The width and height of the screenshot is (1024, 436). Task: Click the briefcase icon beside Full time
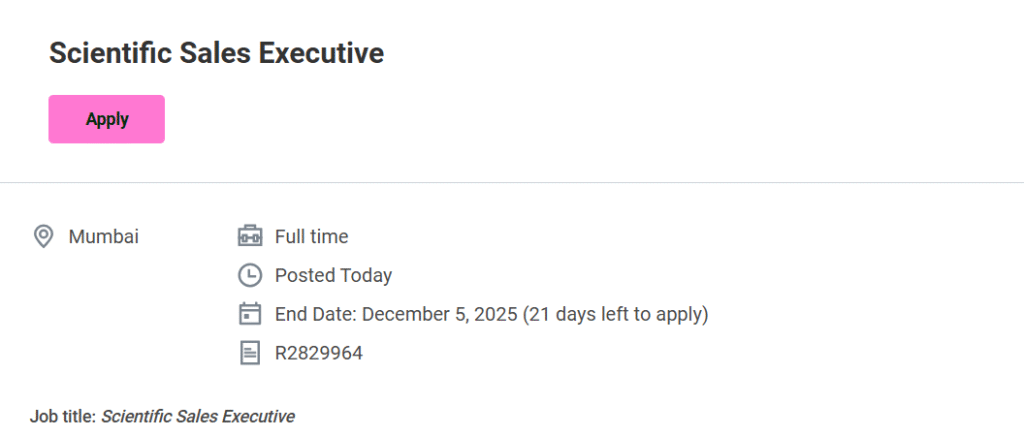pos(249,237)
